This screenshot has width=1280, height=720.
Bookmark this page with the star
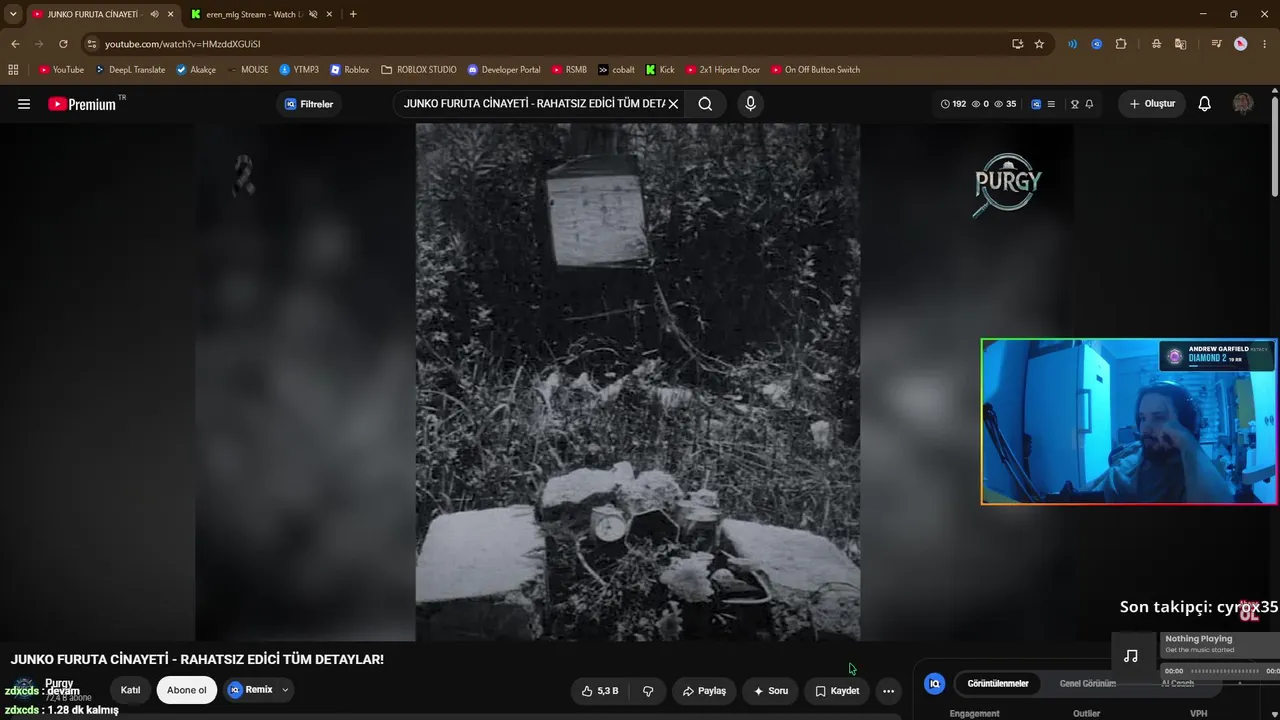coord(1039,44)
